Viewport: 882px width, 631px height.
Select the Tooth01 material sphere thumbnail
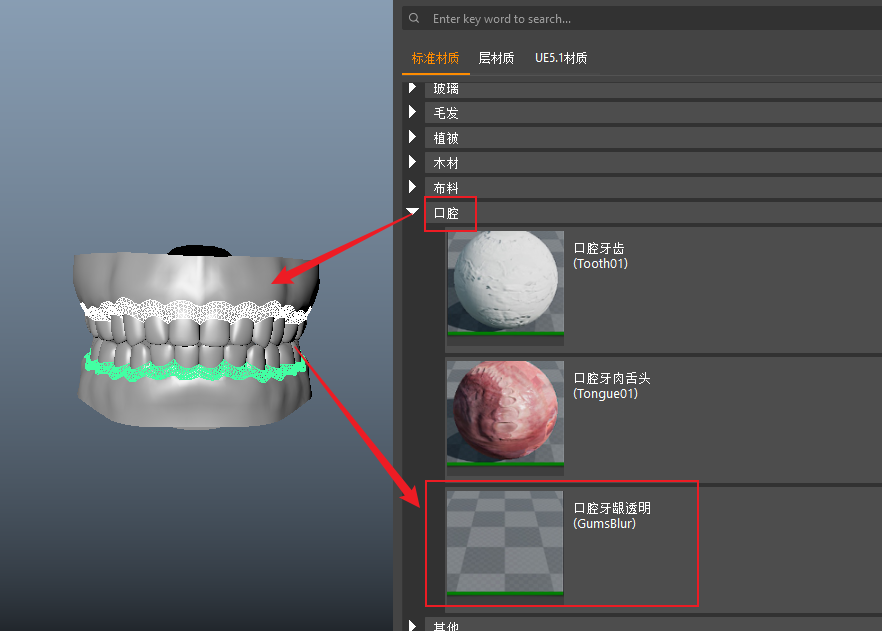click(x=505, y=283)
